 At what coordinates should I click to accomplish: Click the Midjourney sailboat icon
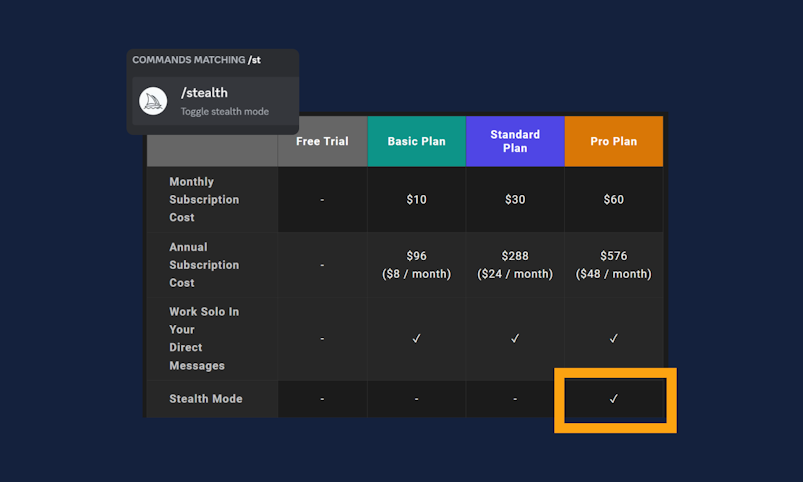click(153, 101)
